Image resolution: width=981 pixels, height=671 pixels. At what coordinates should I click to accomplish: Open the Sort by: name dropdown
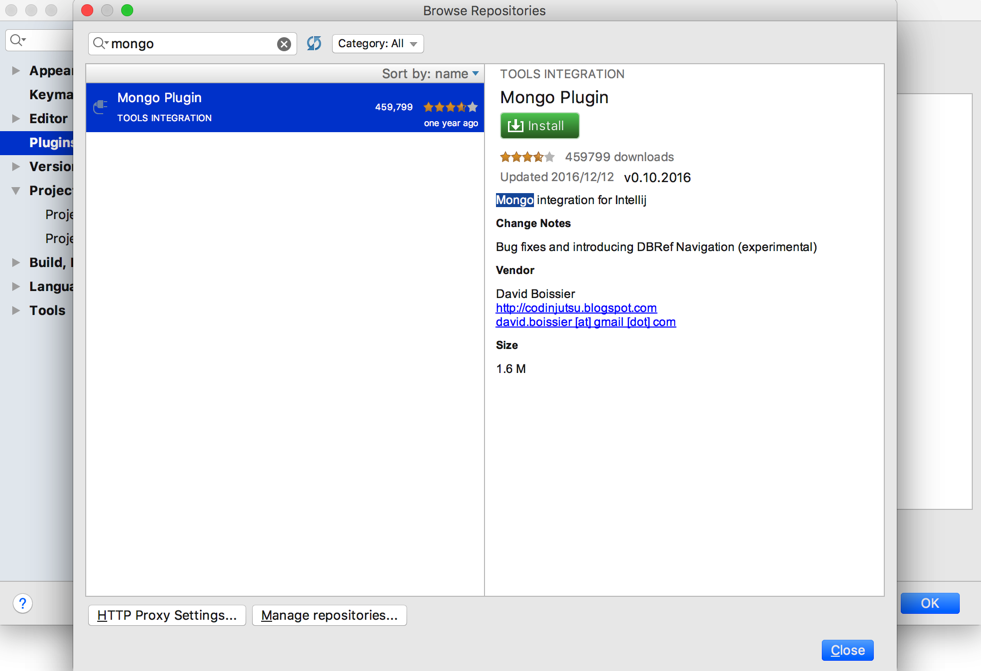point(430,74)
